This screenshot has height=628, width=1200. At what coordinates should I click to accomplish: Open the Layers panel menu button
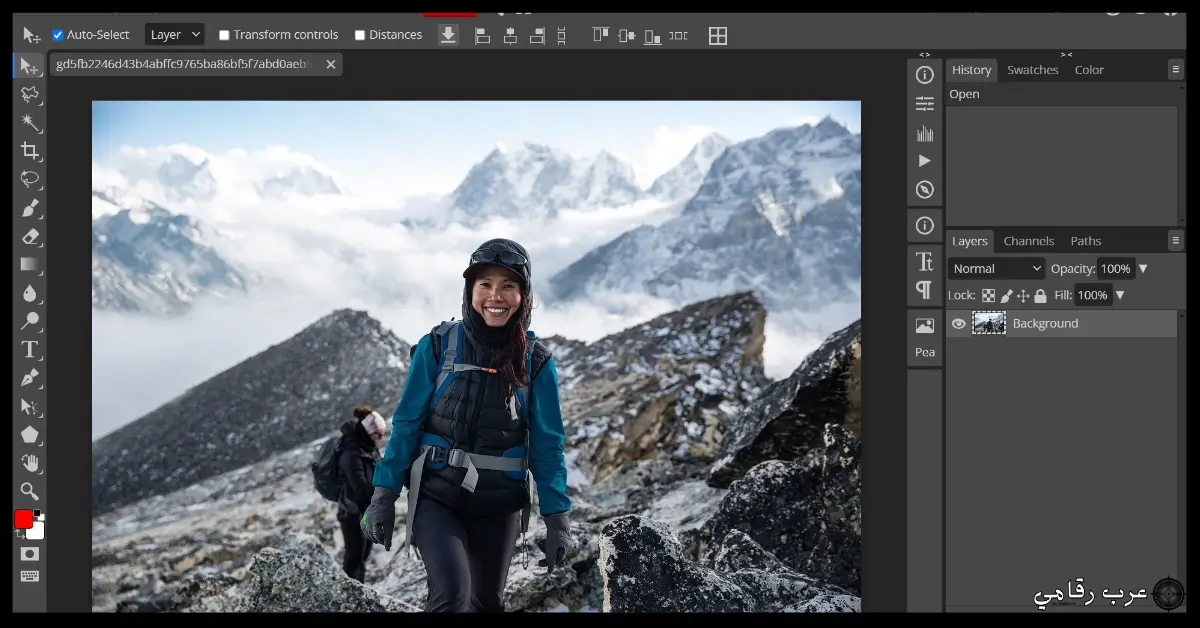point(1174,240)
